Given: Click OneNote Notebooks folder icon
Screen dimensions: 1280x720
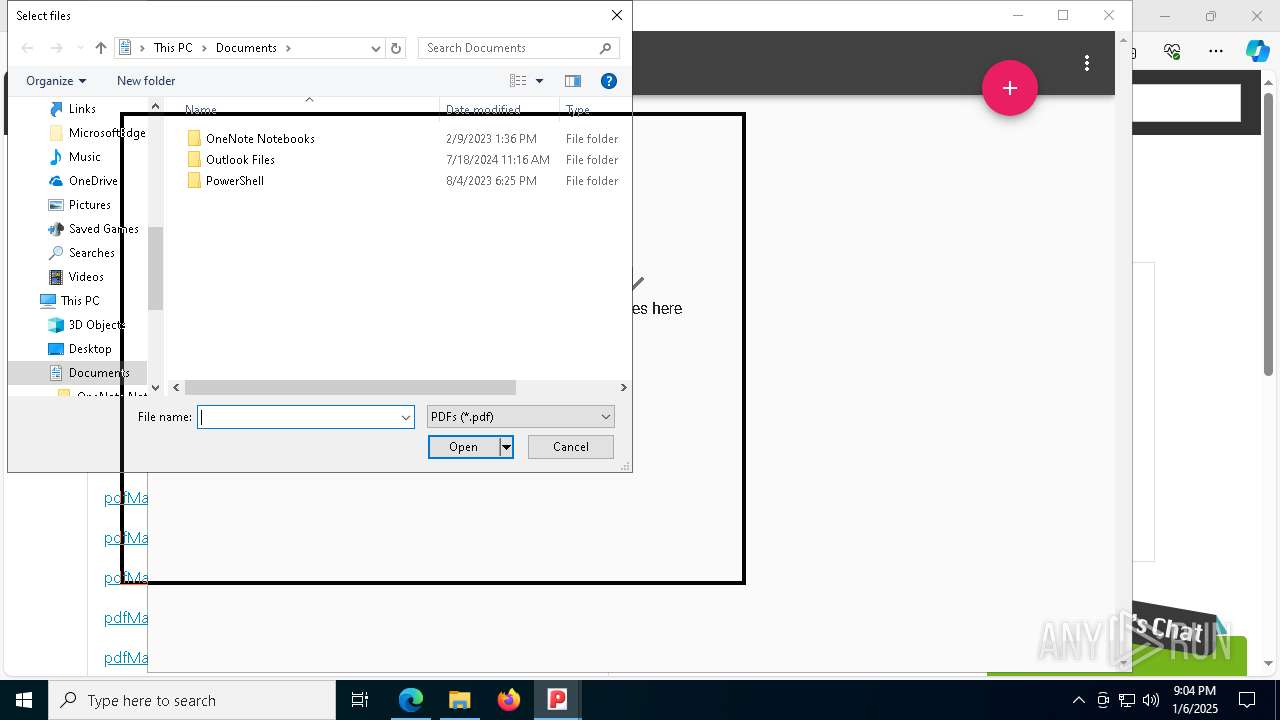Looking at the screenshot, I should pyautogui.click(x=195, y=139).
